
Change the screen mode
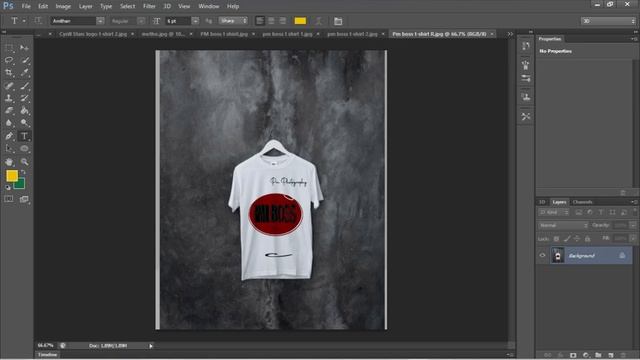(24, 199)
